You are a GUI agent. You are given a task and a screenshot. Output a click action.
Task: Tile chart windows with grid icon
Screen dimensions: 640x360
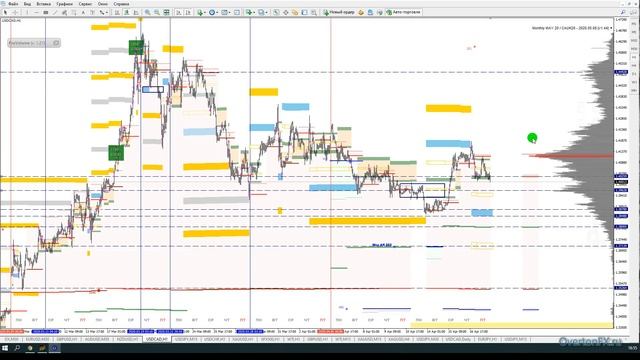click(x=166, y=12)
